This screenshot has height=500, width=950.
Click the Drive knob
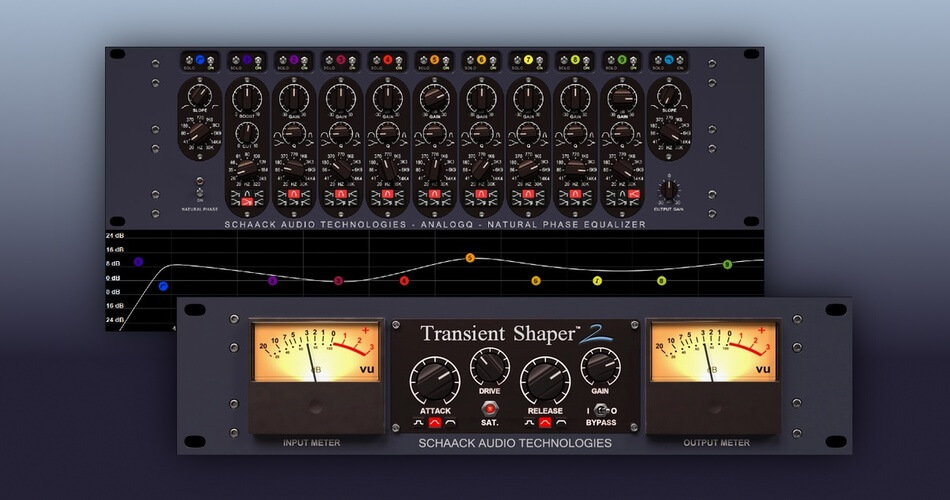point(490,366)
